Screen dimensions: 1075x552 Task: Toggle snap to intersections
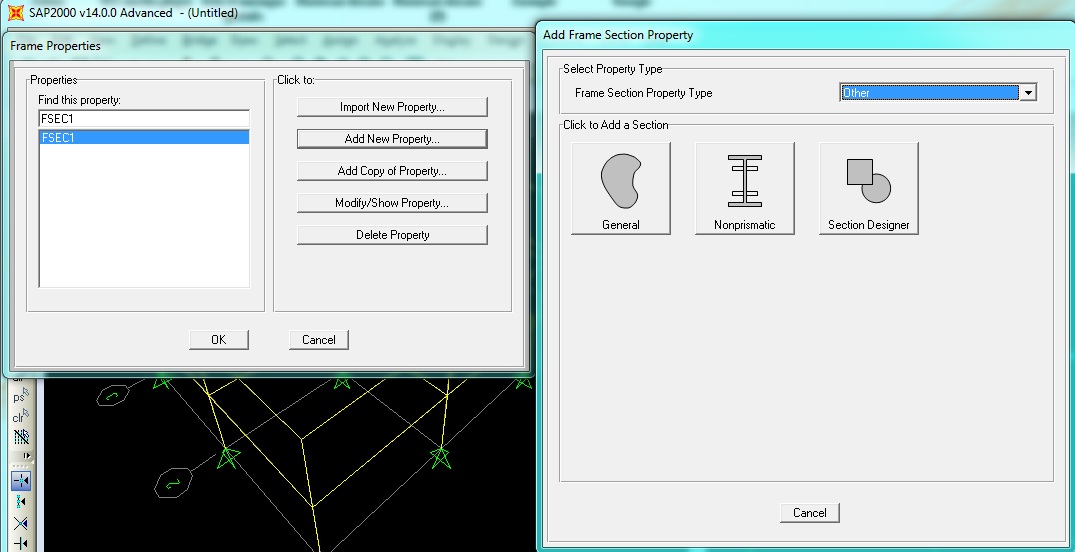pyautogui.click(x=21, y=524)
